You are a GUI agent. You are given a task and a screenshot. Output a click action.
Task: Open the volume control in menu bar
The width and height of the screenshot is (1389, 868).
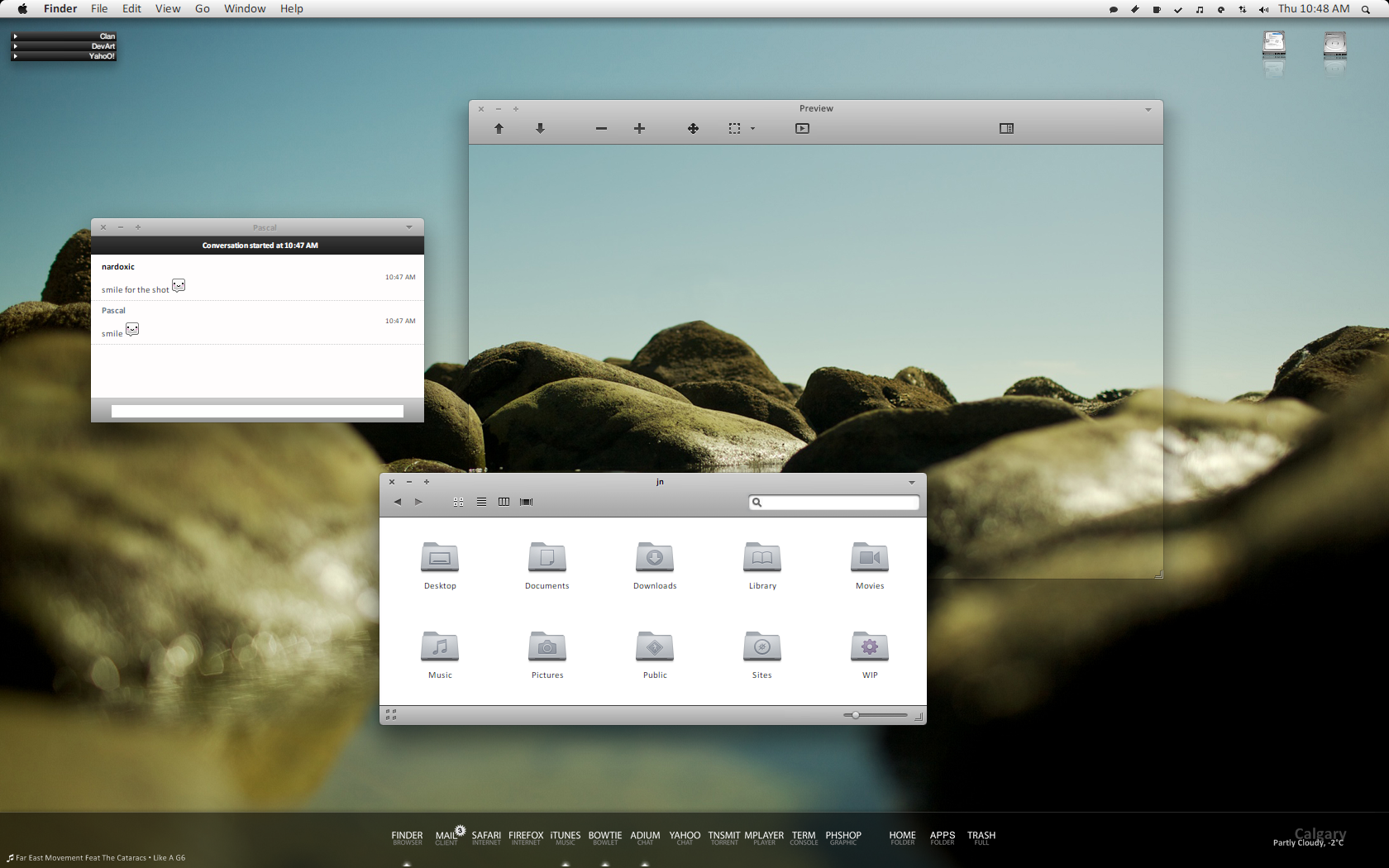(x=1263, y=10)
